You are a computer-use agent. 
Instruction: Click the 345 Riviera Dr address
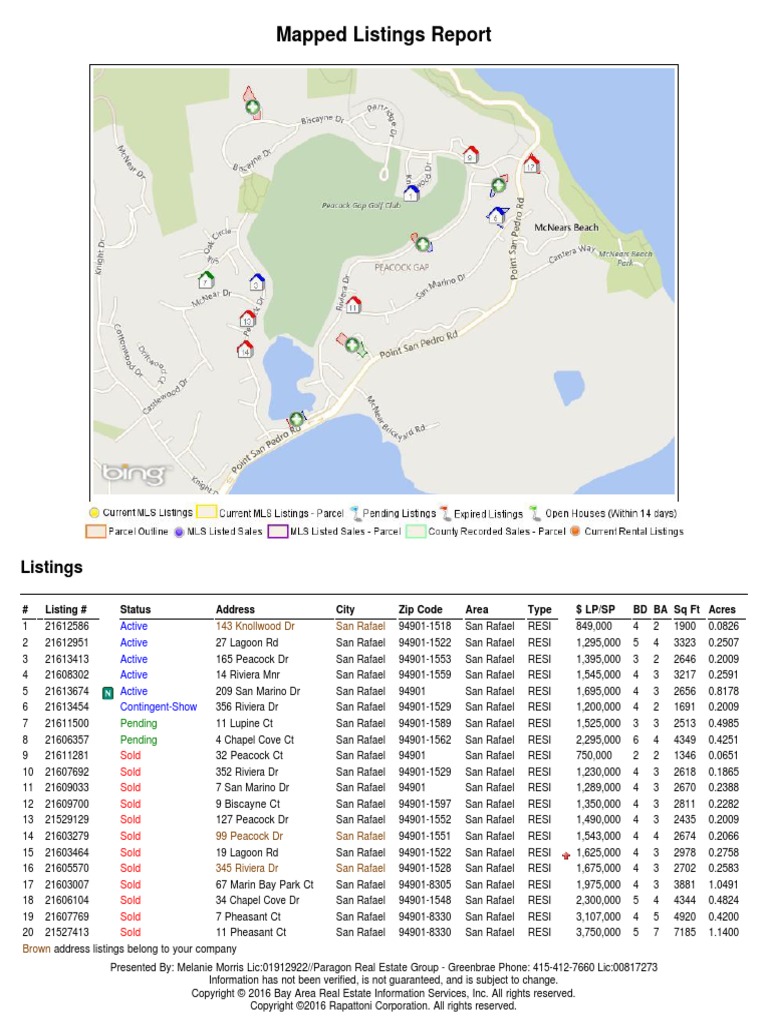[247, 868]
